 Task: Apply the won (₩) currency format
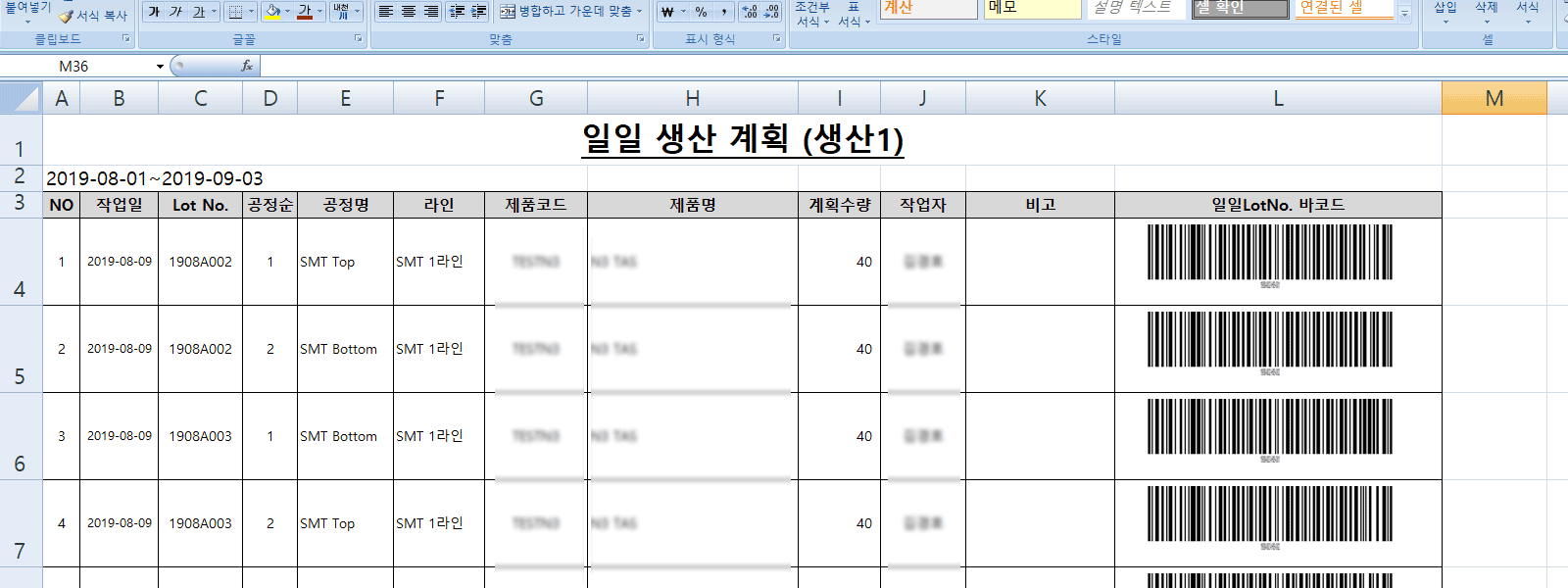point(667,12)
